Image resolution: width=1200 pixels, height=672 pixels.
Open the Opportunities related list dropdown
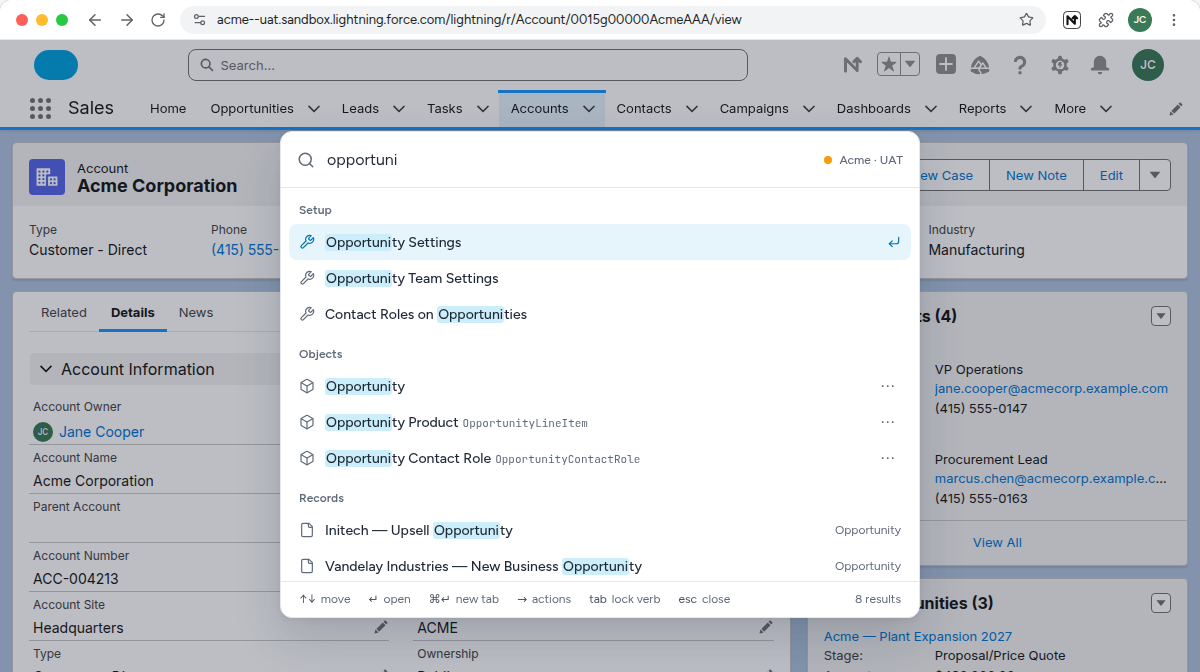1161,603
